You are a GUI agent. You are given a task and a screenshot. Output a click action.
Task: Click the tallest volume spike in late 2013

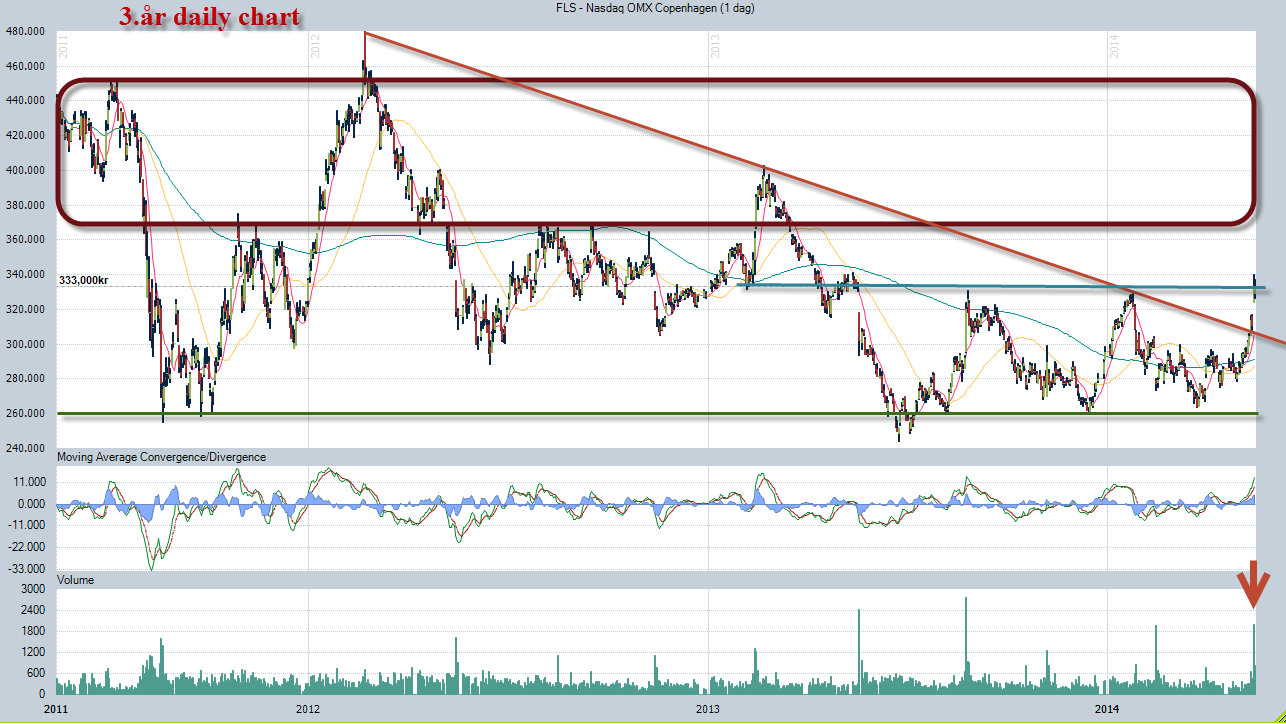(x=966, y=645)
